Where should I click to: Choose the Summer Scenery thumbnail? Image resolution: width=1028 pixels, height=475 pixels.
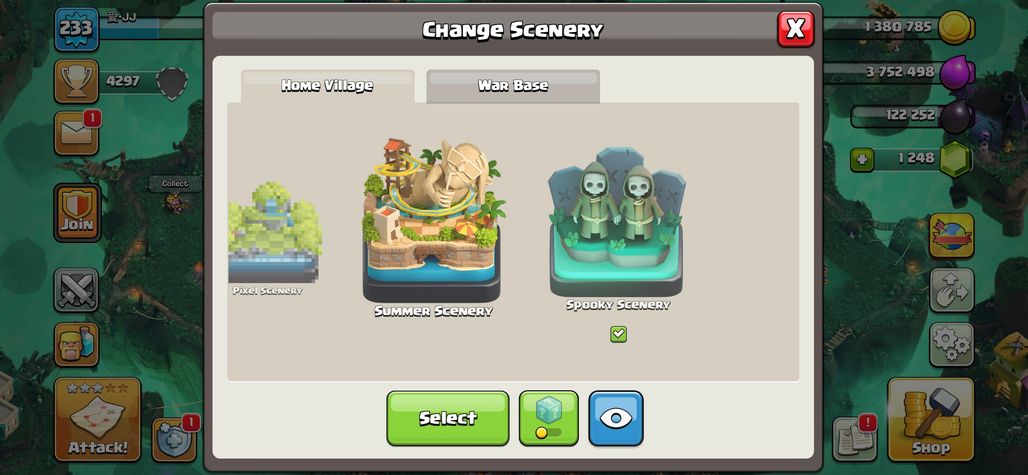[433, 228]
